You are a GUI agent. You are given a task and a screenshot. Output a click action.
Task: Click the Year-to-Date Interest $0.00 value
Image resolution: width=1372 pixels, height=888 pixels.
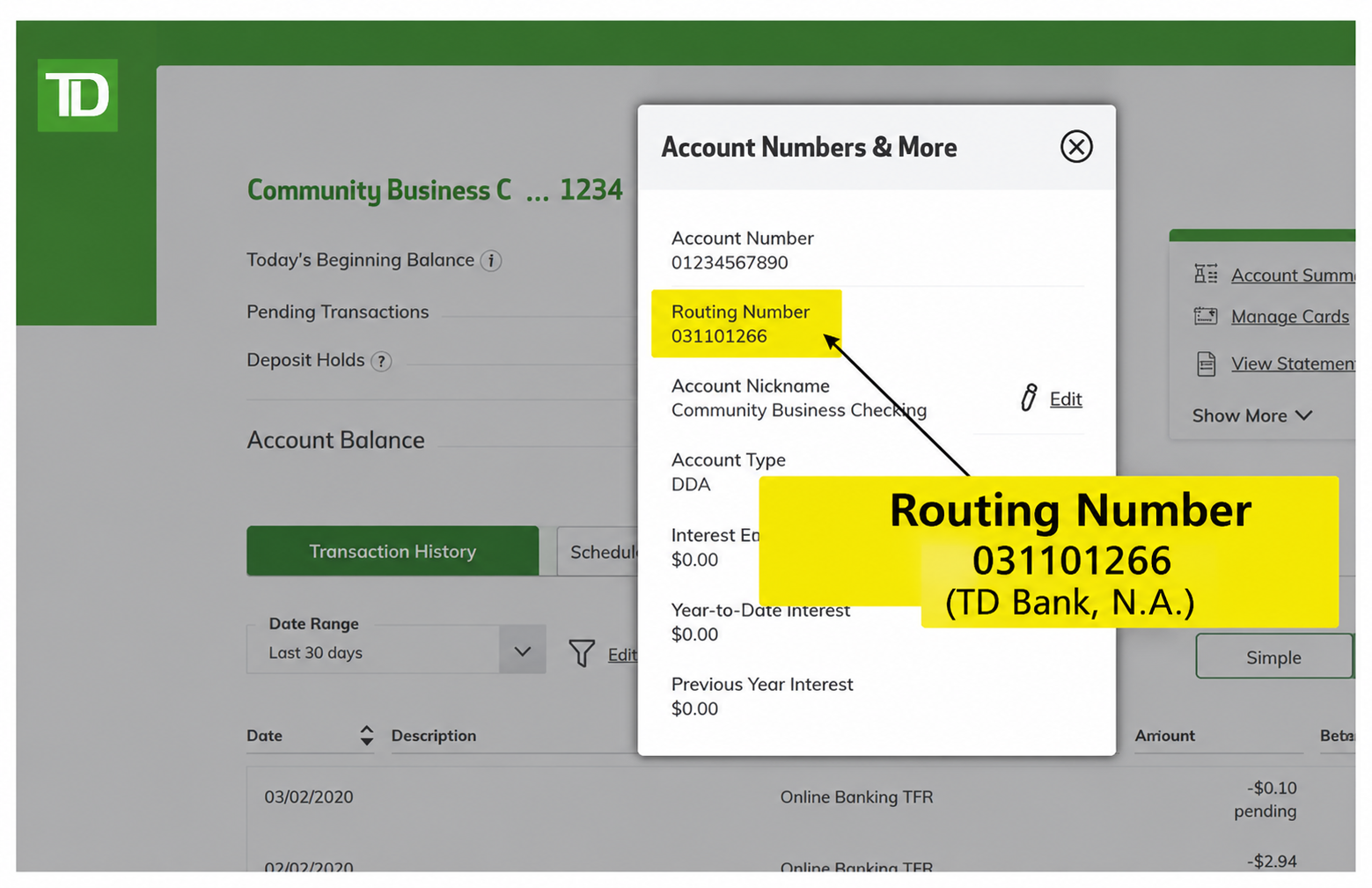pos(694,634)
